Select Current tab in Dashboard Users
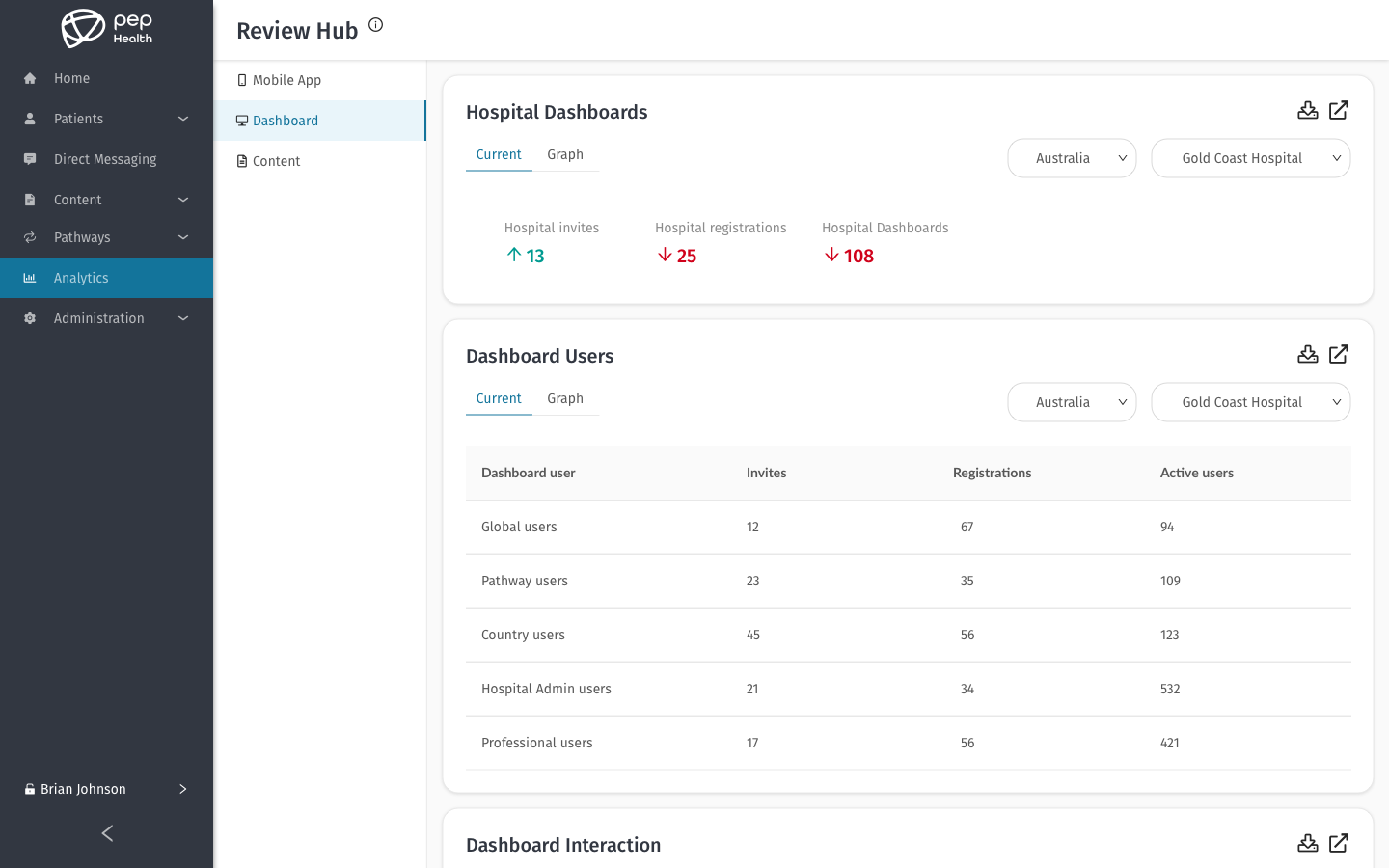 tap(499, 398)
